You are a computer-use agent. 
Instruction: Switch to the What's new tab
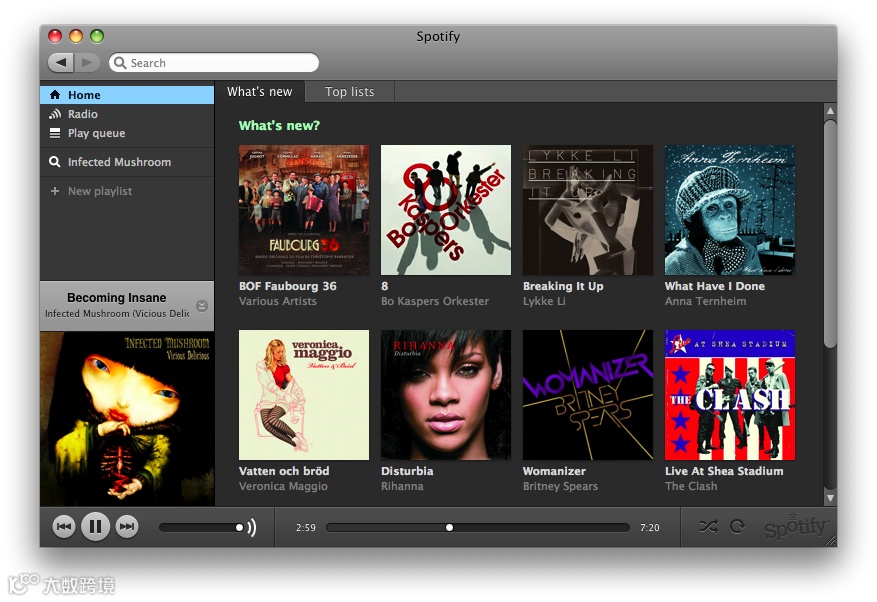click(260, 92)
